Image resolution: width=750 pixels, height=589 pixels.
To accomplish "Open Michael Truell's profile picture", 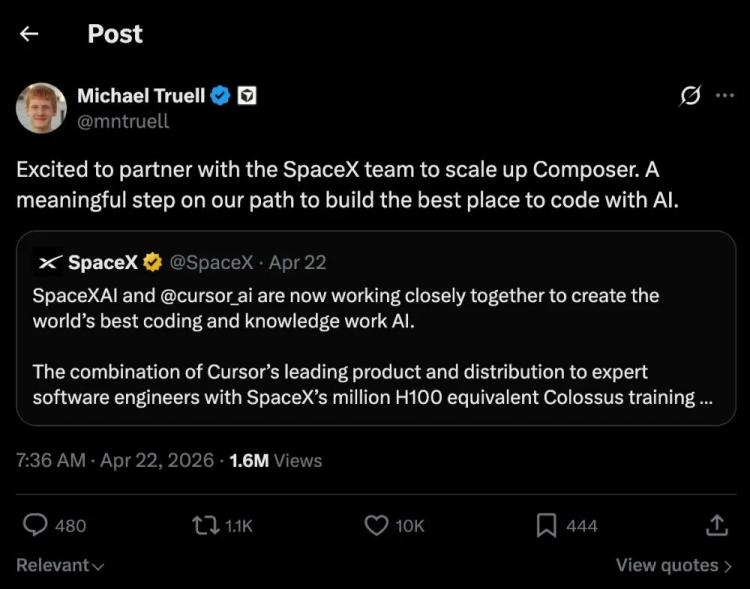I will [x=41, y=108].
